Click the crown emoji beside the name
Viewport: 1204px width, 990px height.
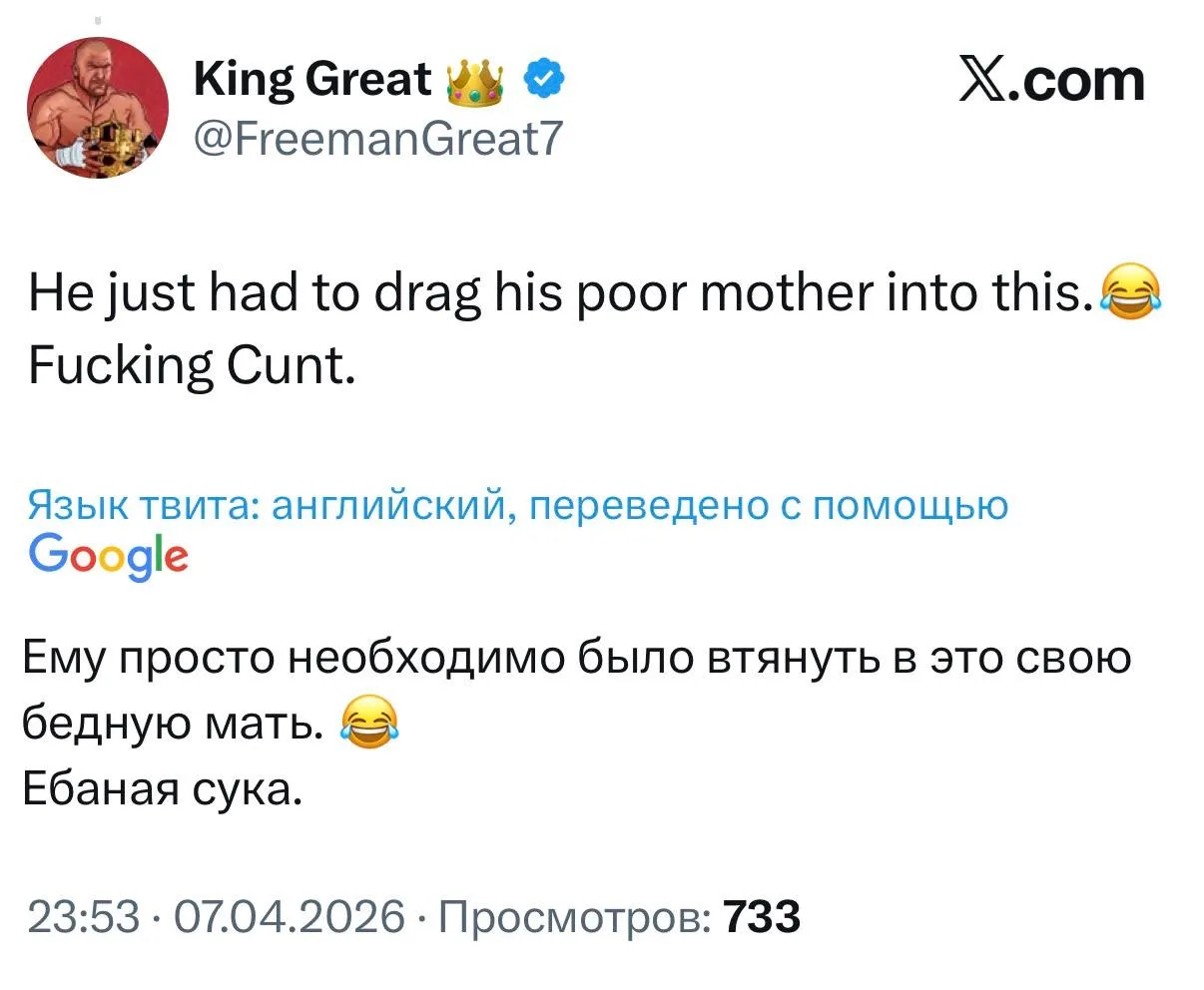[474, 80]
